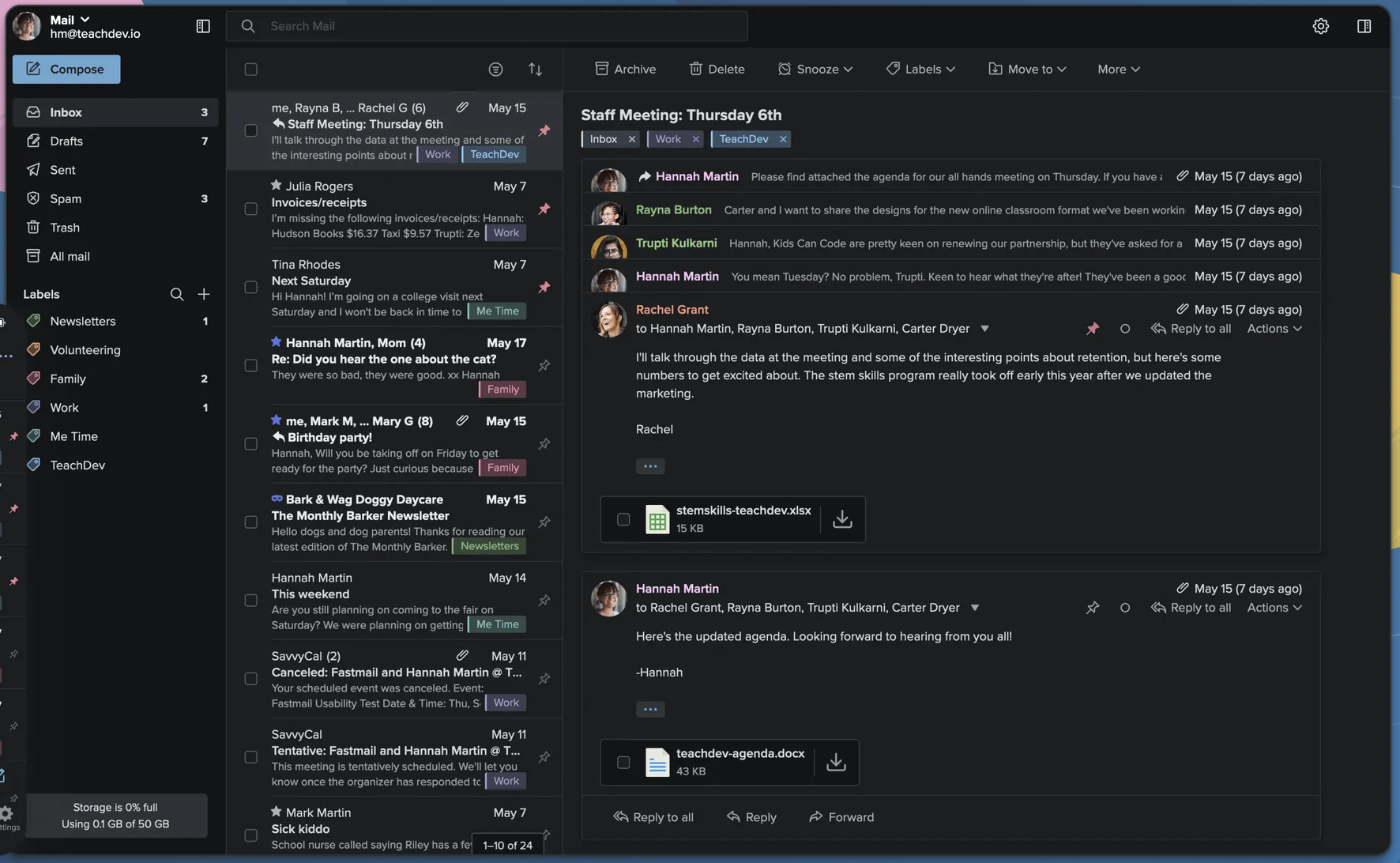Pin Rachel Grant's message
This screenshot has height=863, width=1400.
pyautogui.click(x=1093, y=328)
